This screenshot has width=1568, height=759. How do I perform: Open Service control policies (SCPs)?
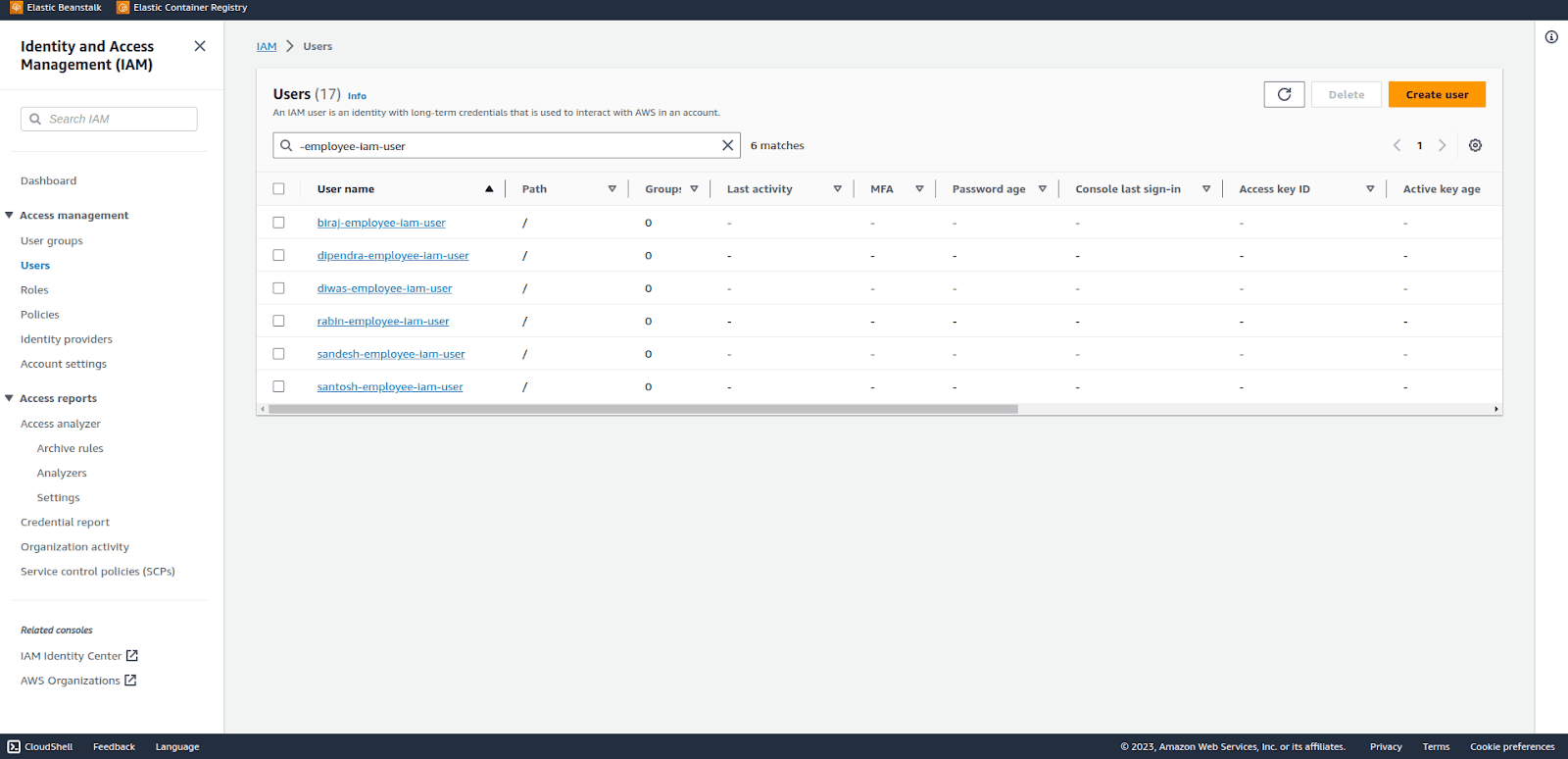[x=98, y=572]
